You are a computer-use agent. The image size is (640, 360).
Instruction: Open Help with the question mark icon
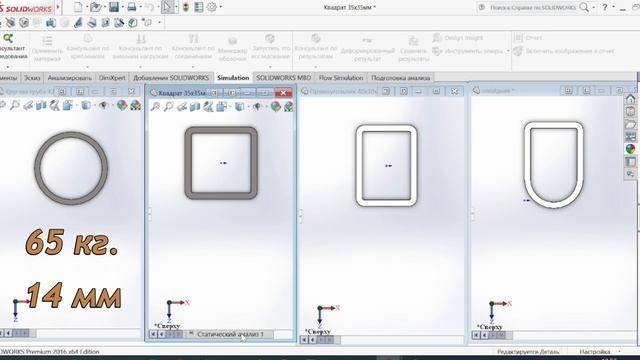pos(605,7)
